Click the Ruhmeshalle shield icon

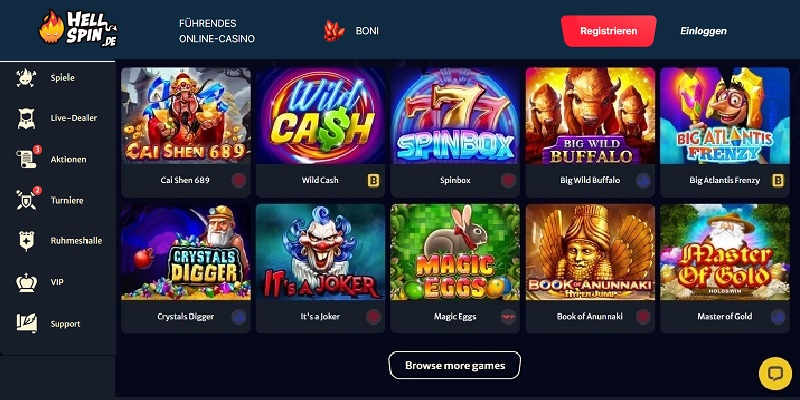pyautogui.click(x=27, y=241)
